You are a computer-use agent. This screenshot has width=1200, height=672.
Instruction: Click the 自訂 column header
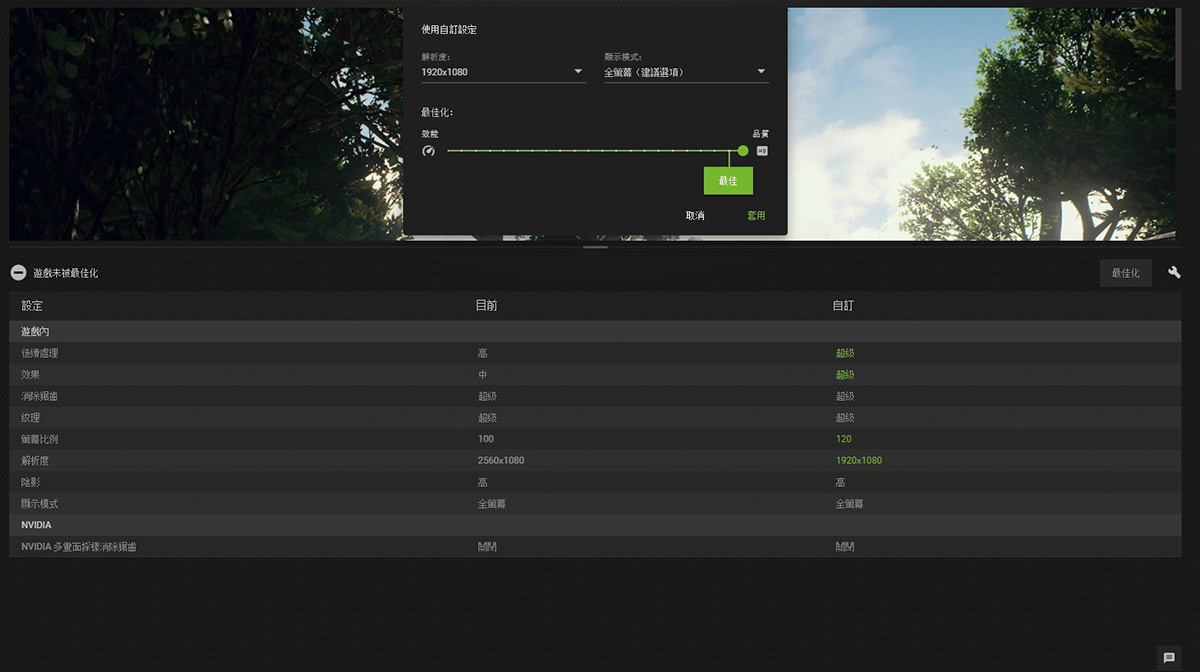843,306
